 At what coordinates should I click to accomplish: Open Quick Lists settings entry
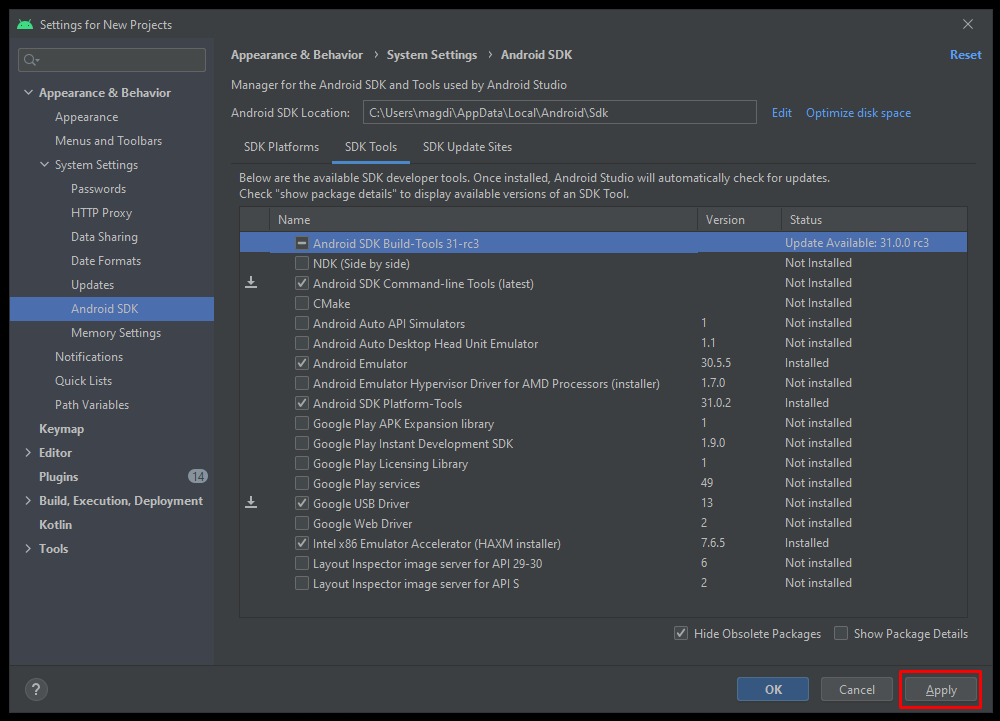pyautogui.click(x=83, y=381)
